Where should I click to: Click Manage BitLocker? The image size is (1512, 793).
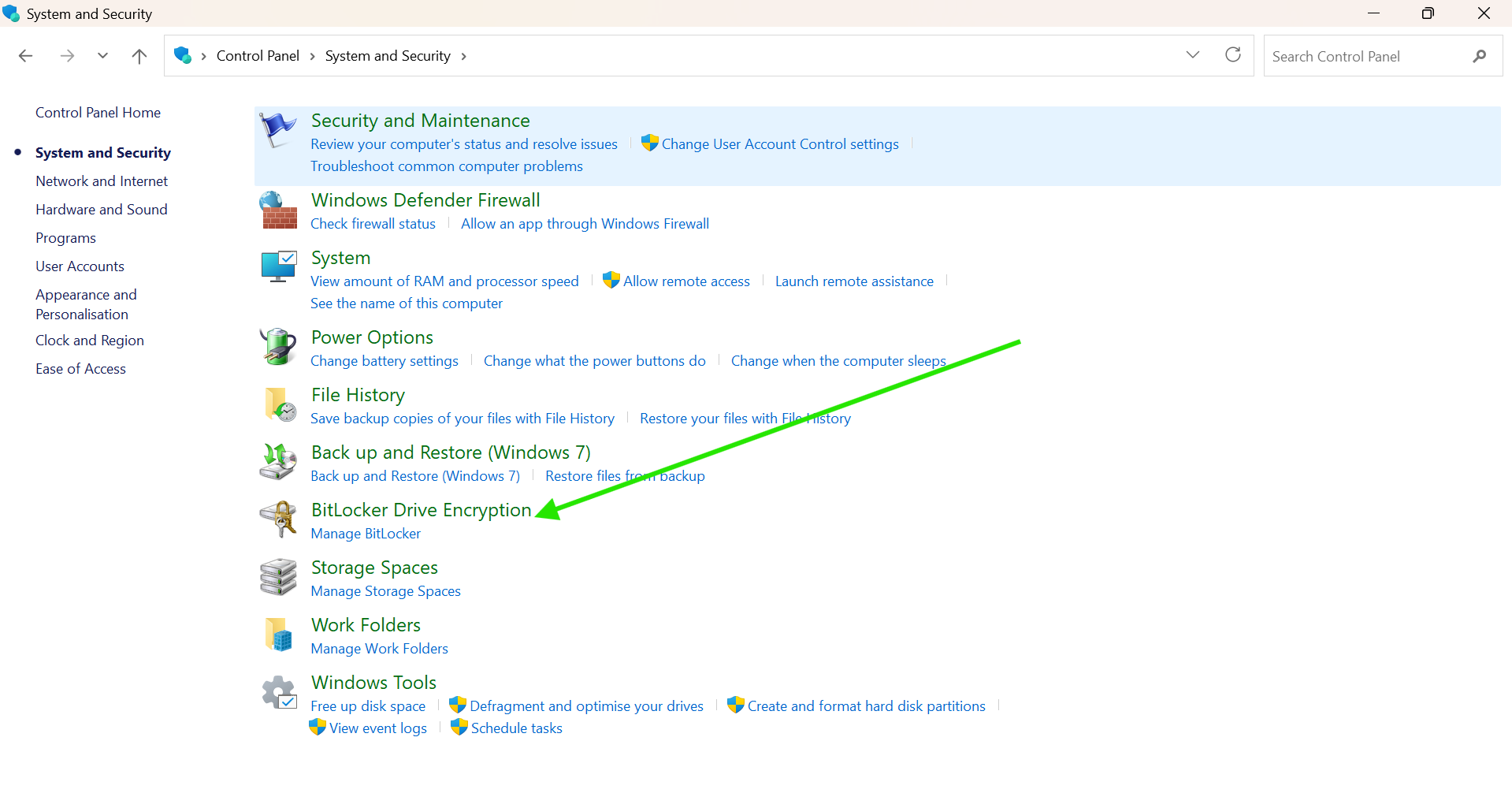point(366,534)
